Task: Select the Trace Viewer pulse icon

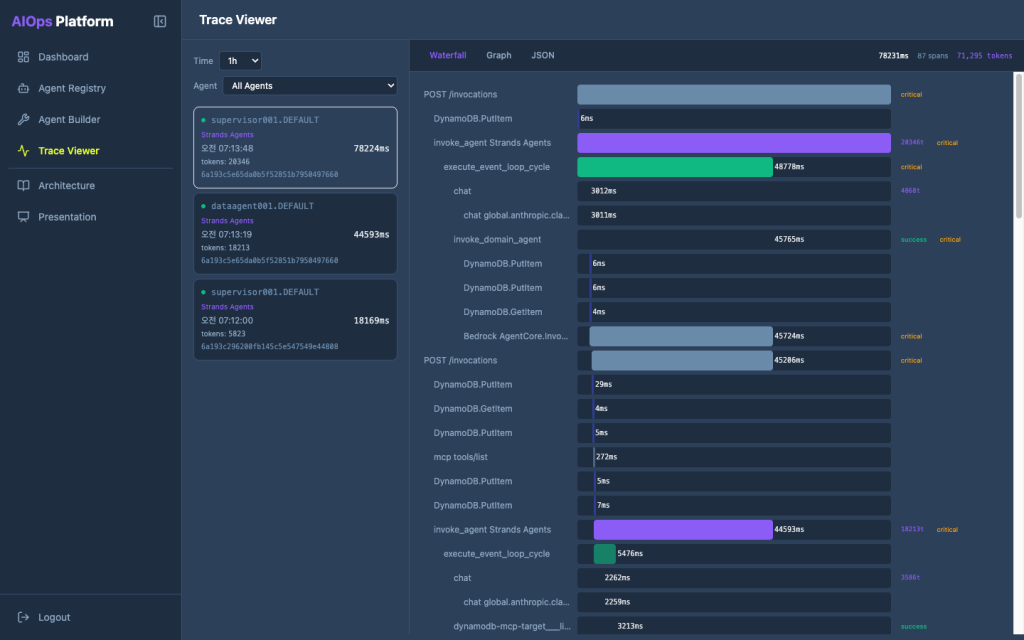Action: click(24, 151)
